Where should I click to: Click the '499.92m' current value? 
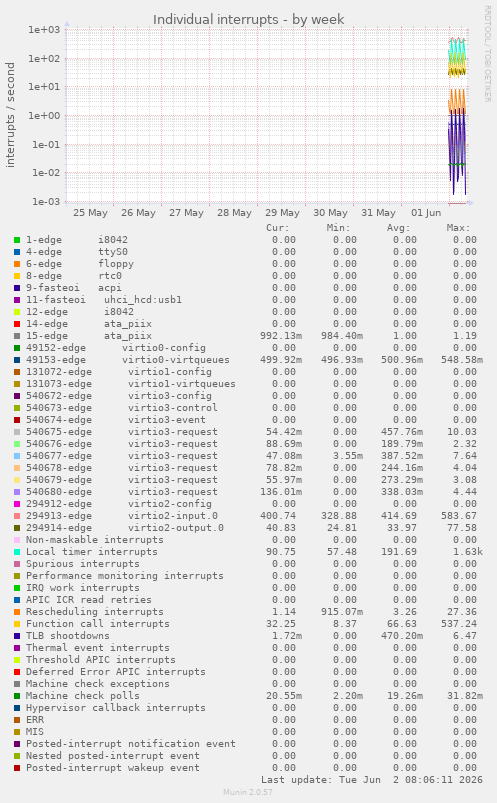(x=281, y=360)
